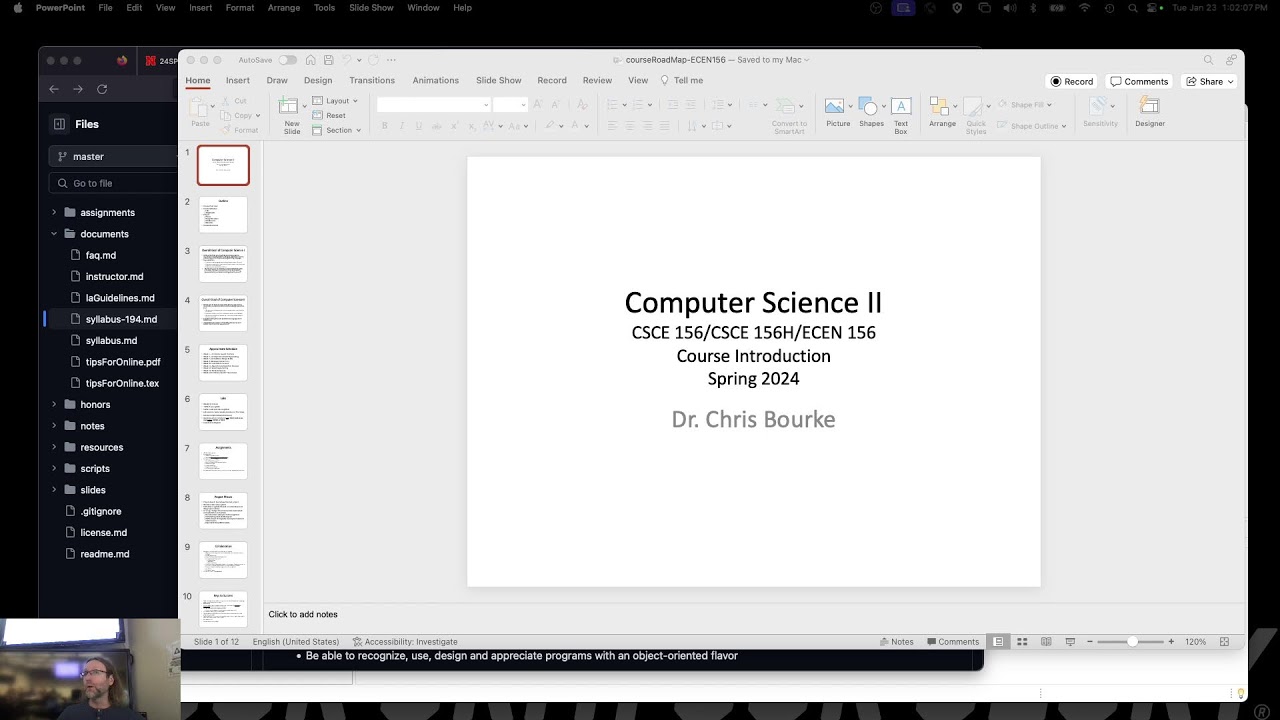Open the Insert ribbon tab
Screen dimensions: 1280x720
pyautogui.click(x=238, y=80)
